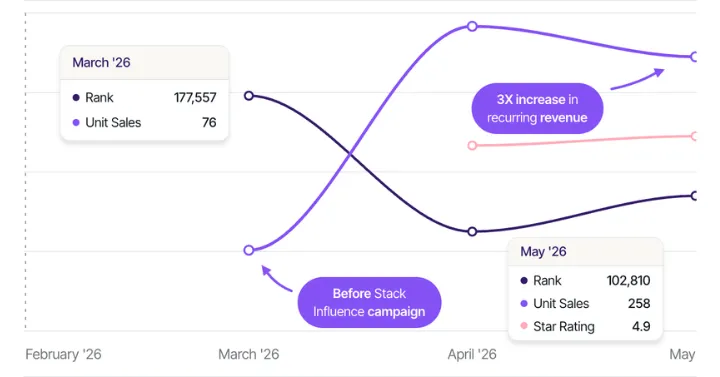Select February '26 axis label

(x=63, y=354)
